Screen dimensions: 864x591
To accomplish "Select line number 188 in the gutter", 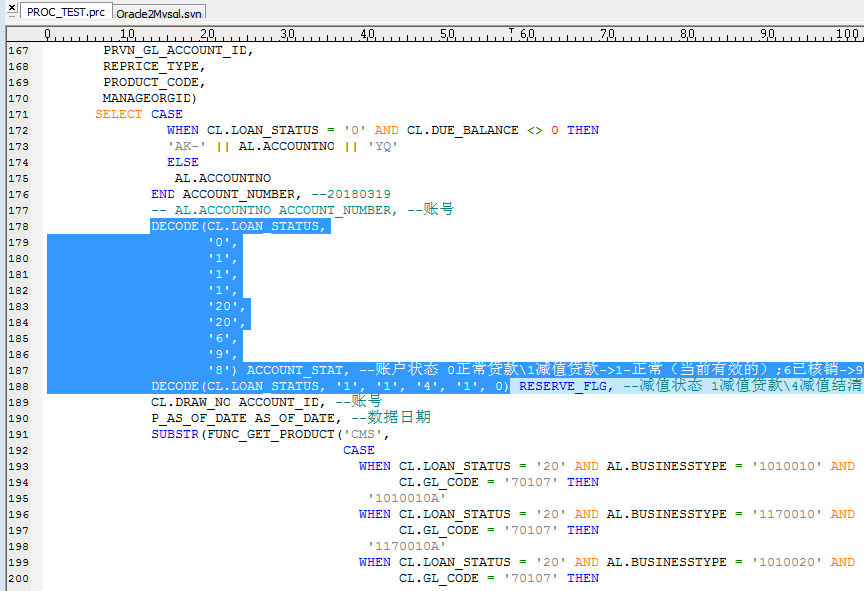I will (x=18, y=387).
